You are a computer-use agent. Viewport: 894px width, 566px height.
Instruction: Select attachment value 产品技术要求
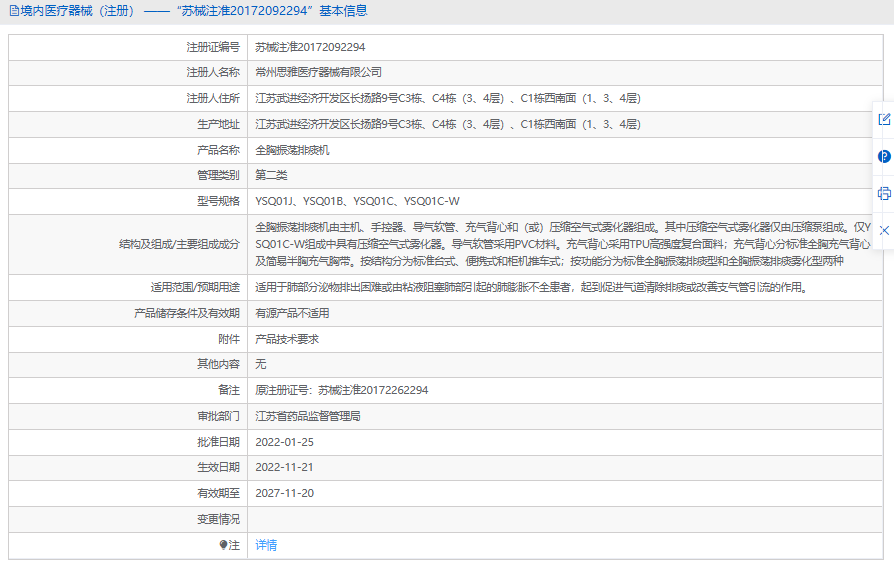(287, 339)
